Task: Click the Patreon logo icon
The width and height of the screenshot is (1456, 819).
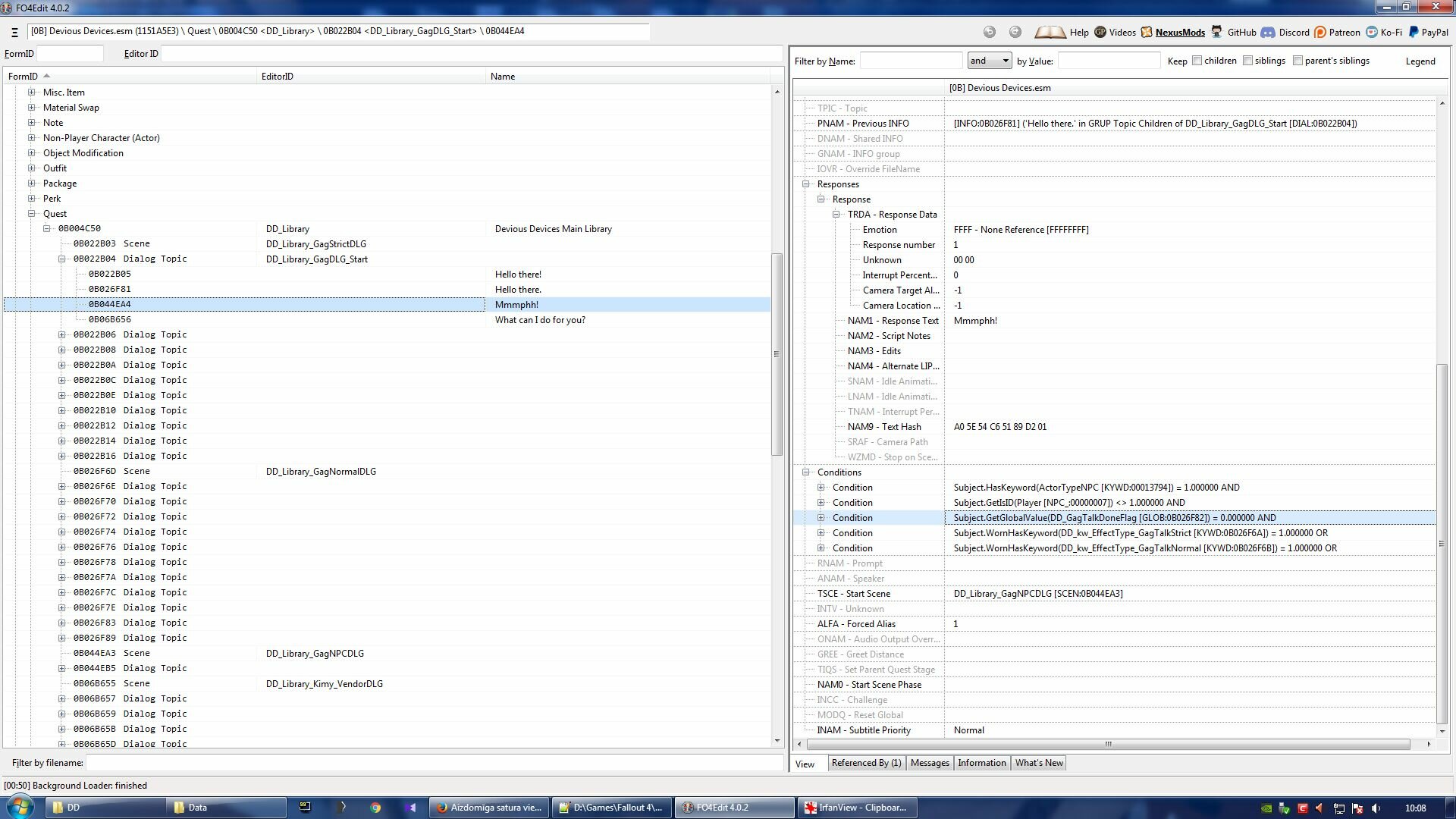Action: coord(1320,32)
